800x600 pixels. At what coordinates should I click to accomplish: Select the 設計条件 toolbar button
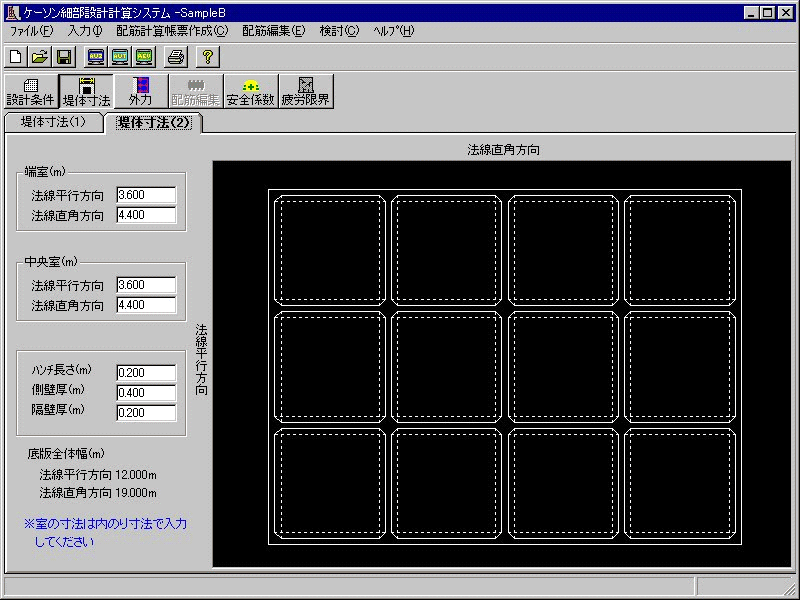pos(31,91)
